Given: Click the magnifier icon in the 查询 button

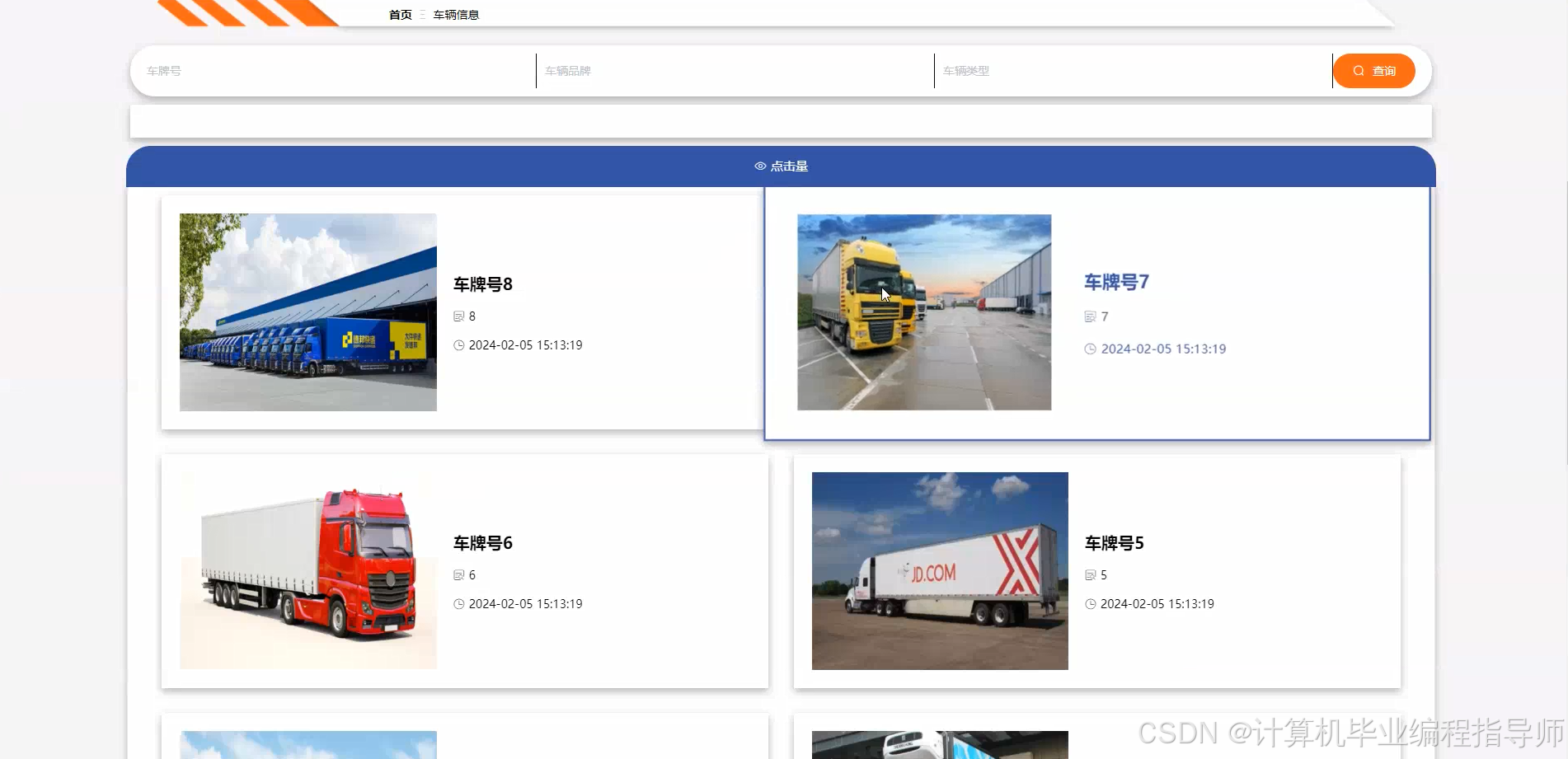Looking at the screenshot, I should (1359, 71).
